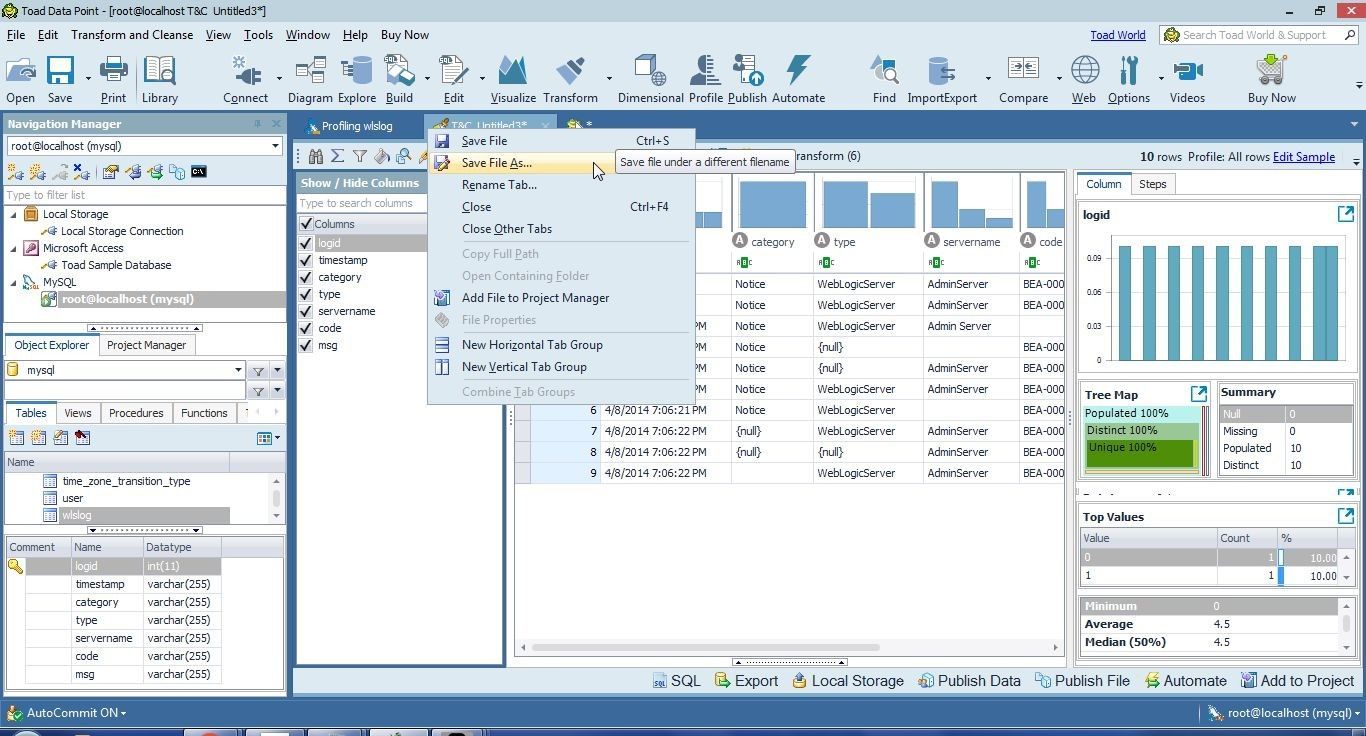Open the Visualize toolbar tool
This screenshot has height=736, width=1366.
coord(513,79)
